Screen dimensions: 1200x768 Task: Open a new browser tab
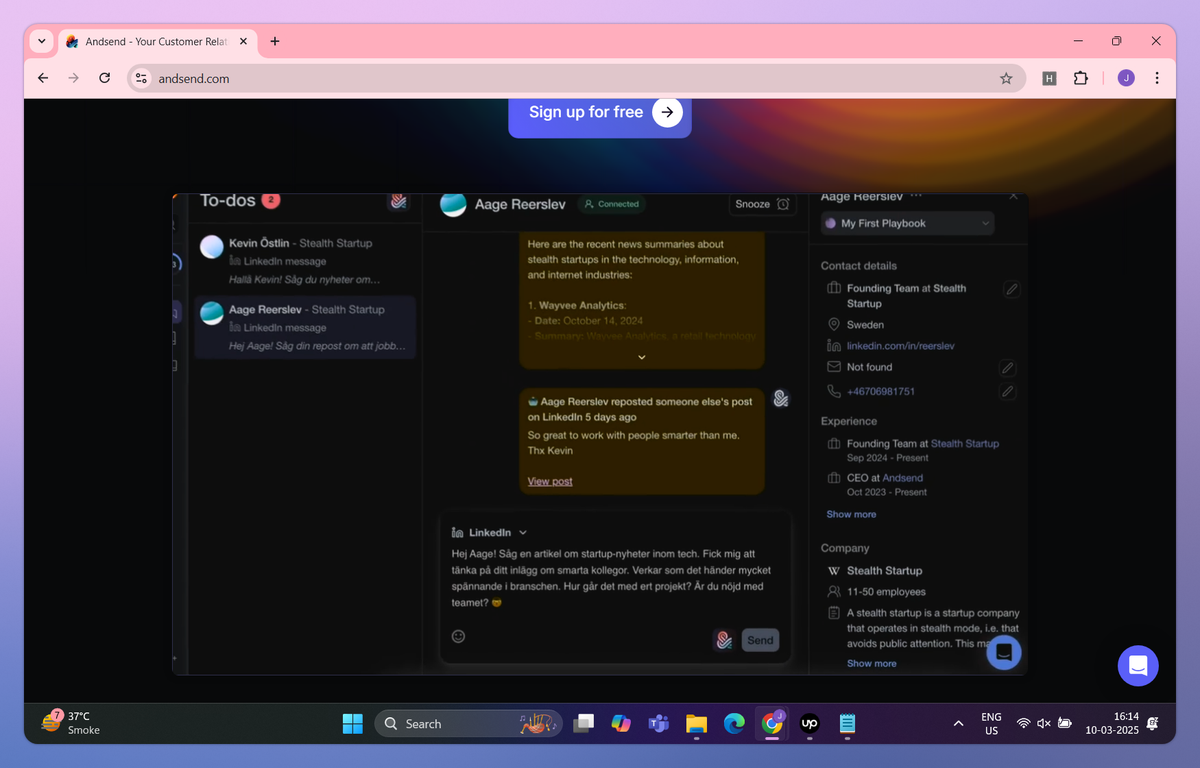tap(275, 41)
